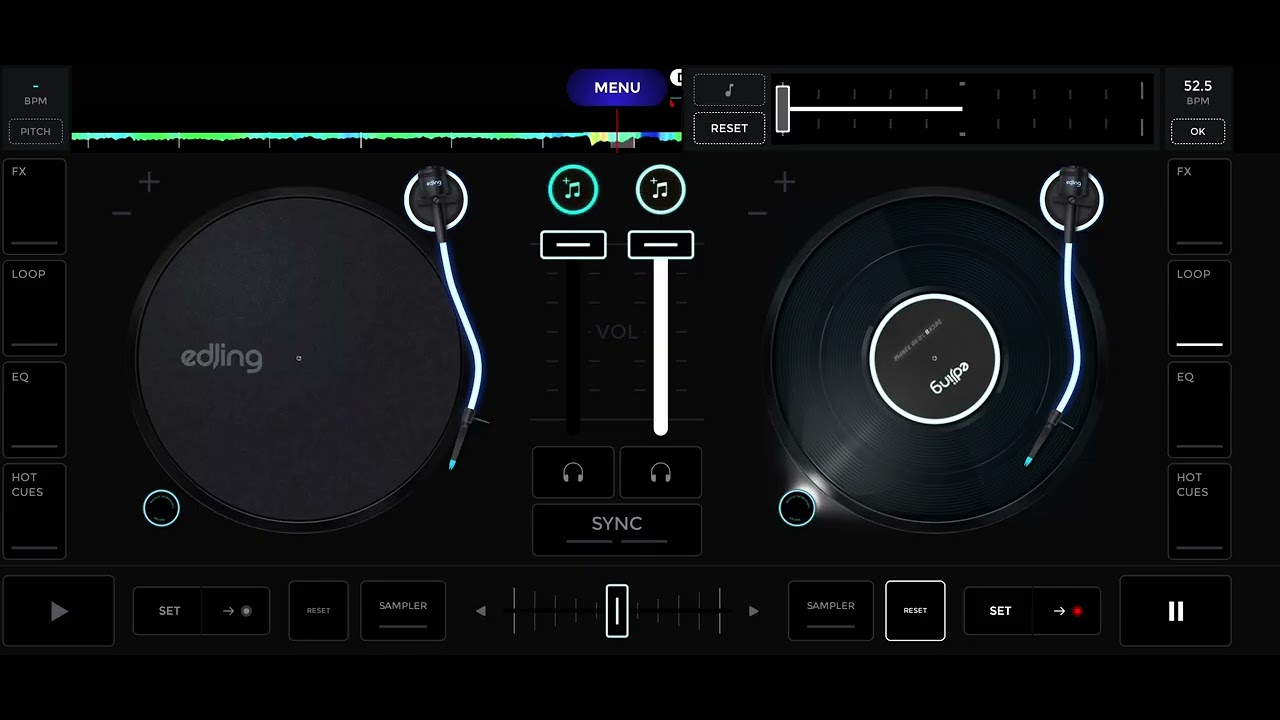
Task: Open the left deck SAMPLER
Action: [x=403, y=611]
